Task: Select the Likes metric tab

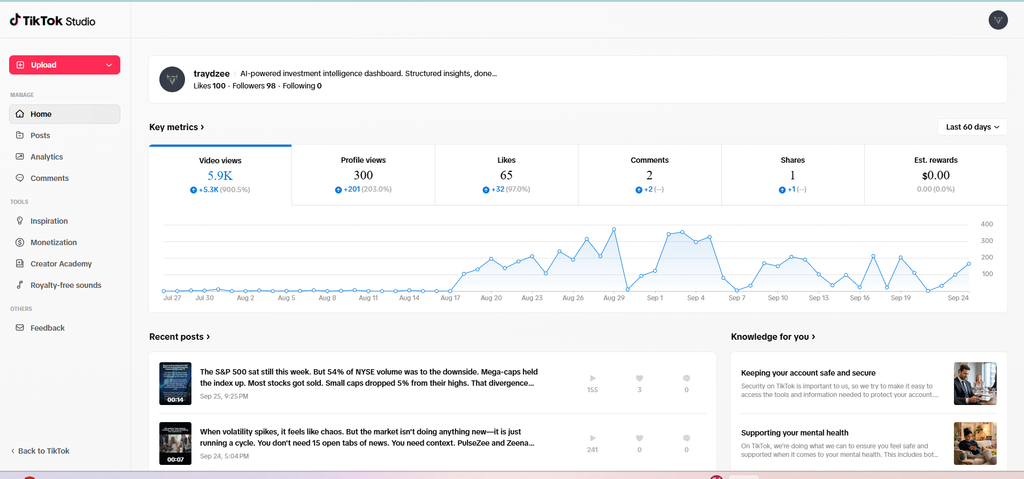Action: click(x=506, y=175)
